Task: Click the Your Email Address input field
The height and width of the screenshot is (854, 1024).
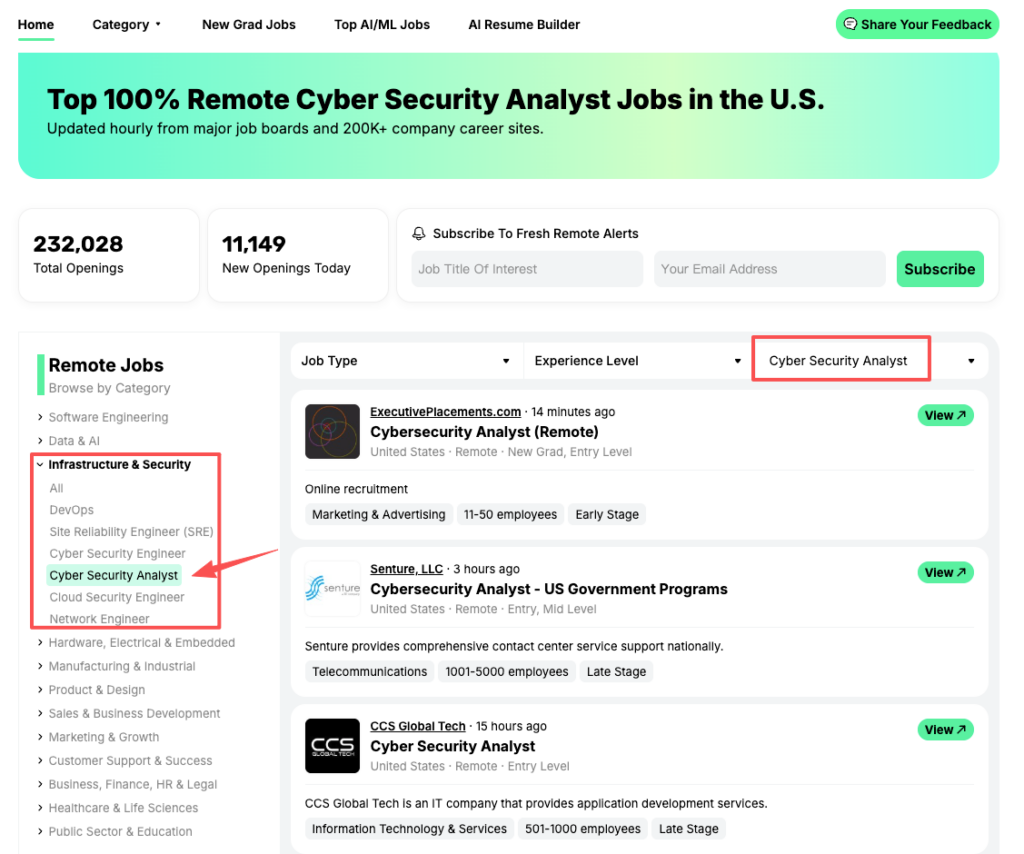Action: pyautogui.click(x=769, y=268)
